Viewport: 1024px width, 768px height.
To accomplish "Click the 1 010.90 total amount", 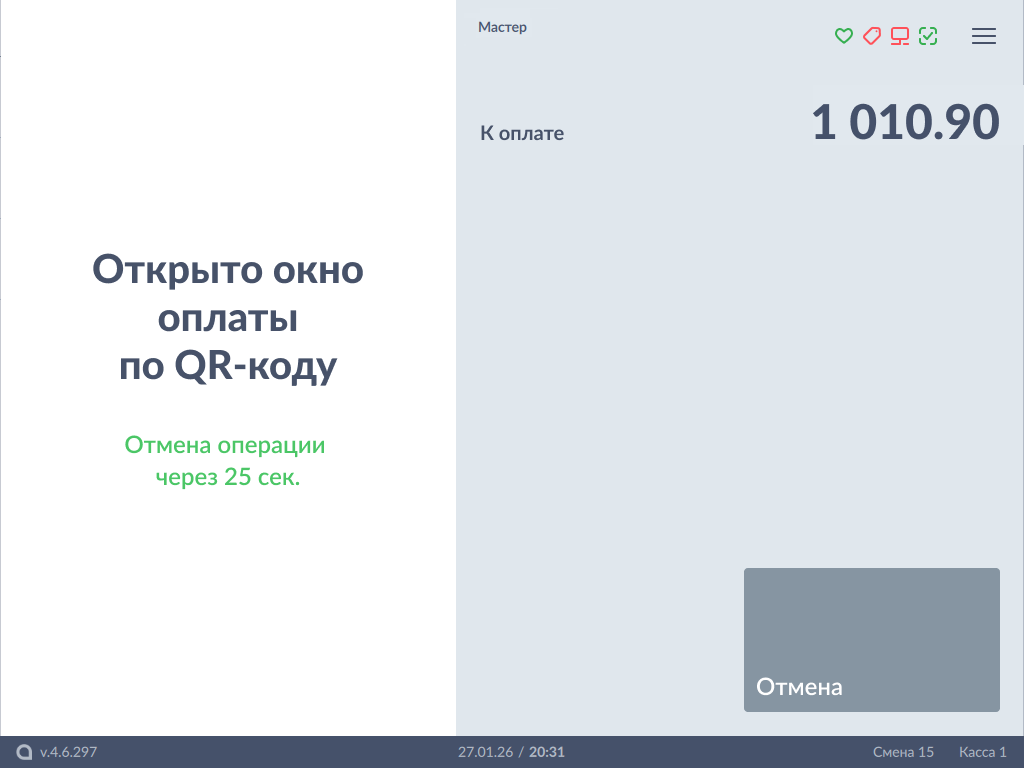I will tap(904, 123).
